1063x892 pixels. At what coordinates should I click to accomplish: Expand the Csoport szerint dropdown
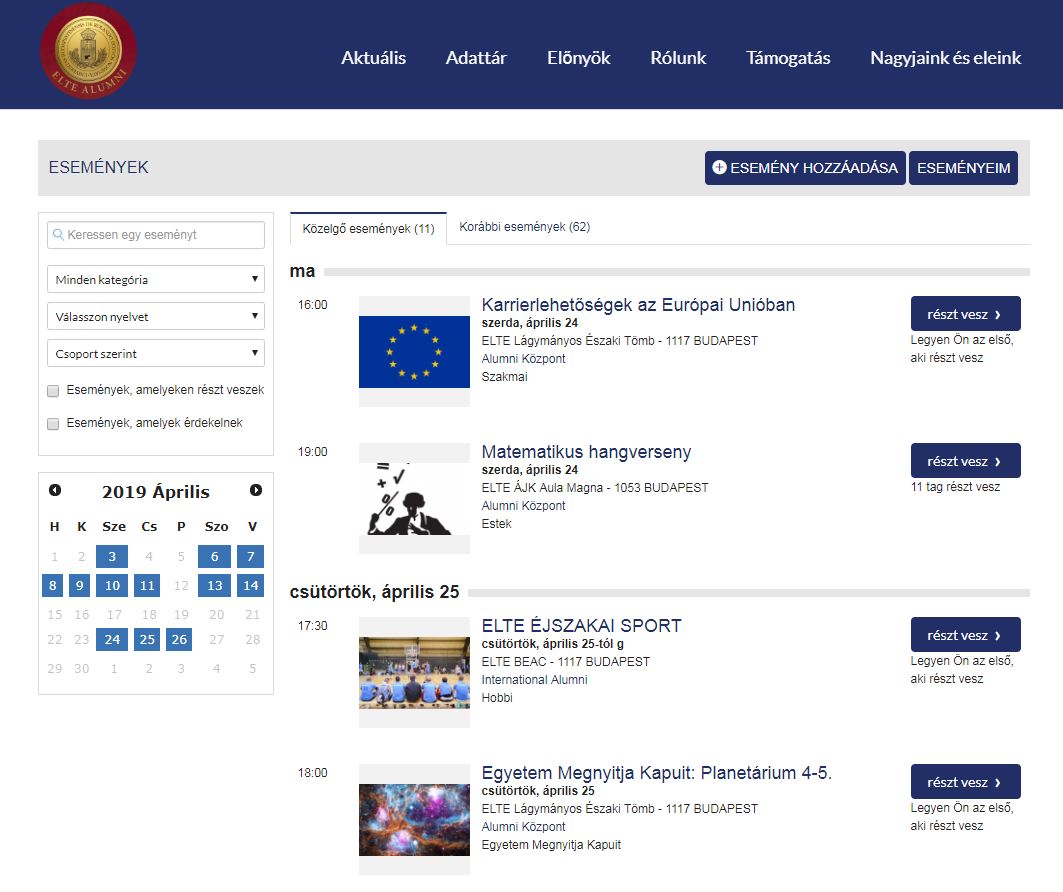pyautogui.click(x=156, y=353)
